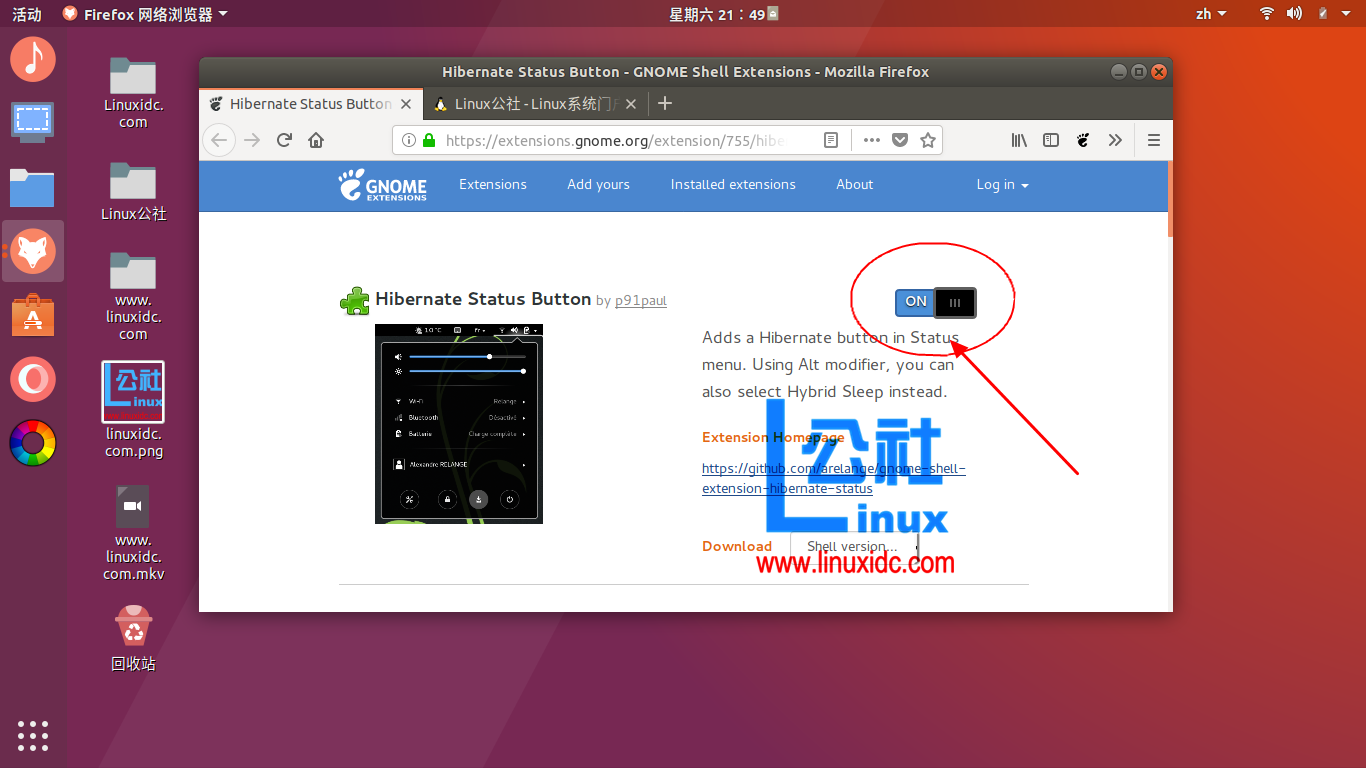Switch to the Linux公社 tab

[x=536, y=104]
